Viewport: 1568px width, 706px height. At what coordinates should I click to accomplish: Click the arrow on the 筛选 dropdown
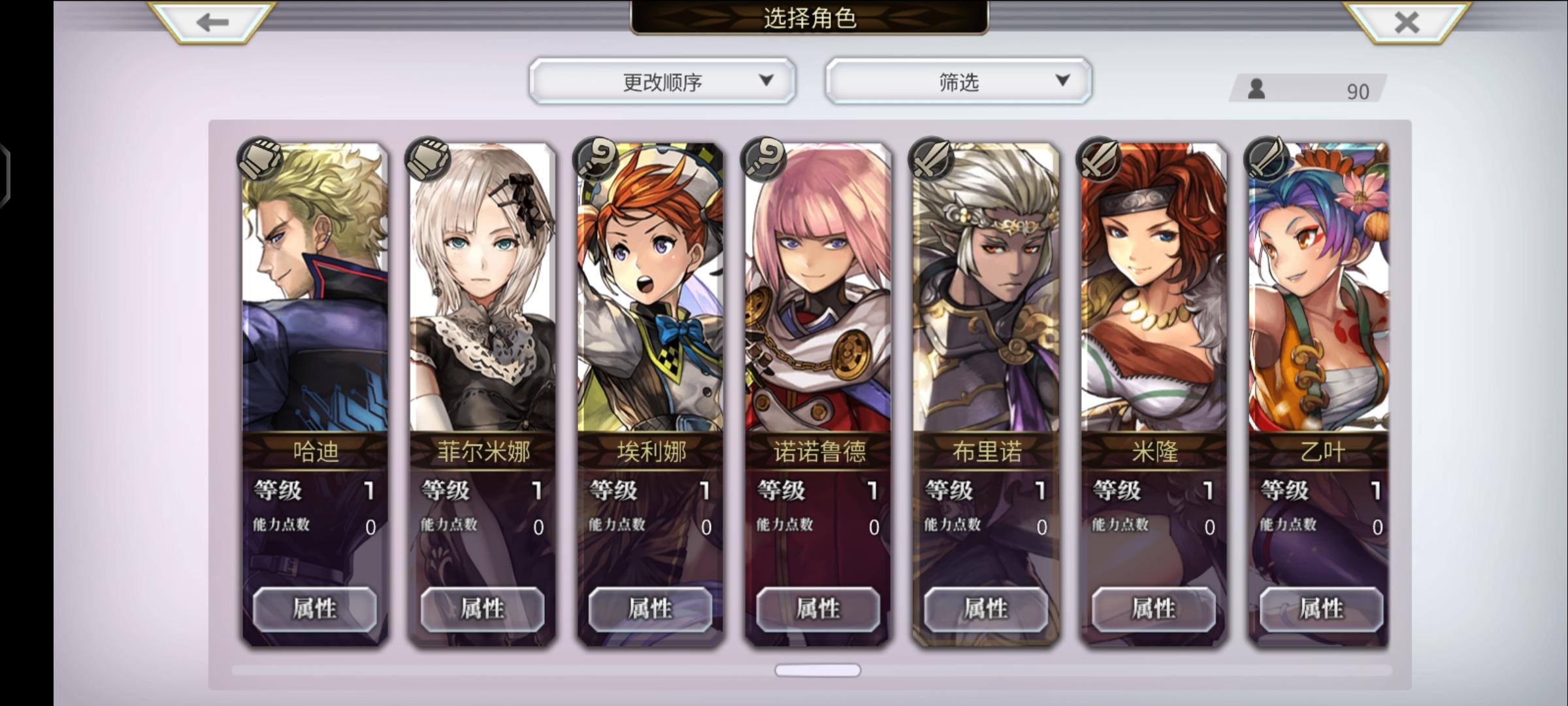[x=1063, y=80]
